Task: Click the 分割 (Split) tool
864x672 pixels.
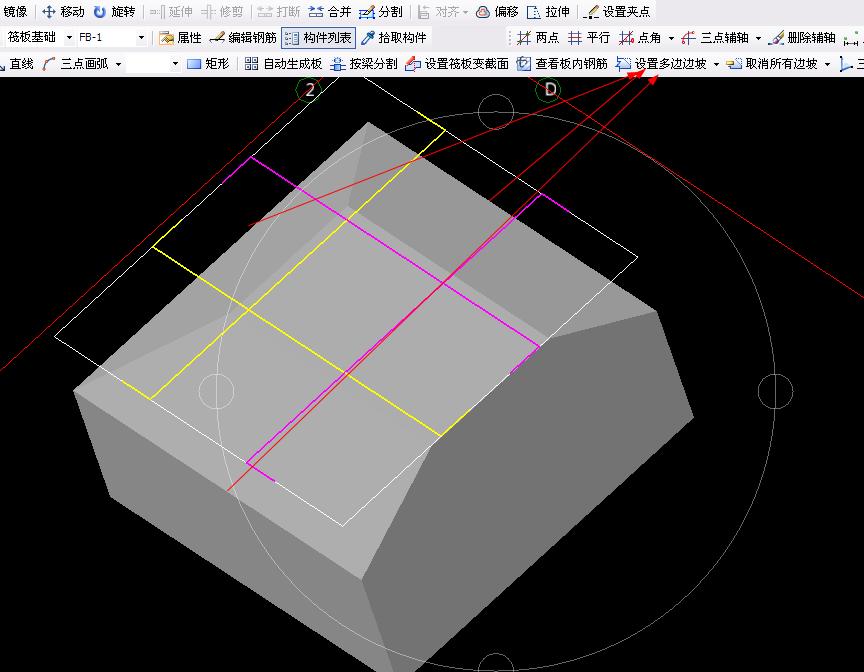Action: click(381, 12)
